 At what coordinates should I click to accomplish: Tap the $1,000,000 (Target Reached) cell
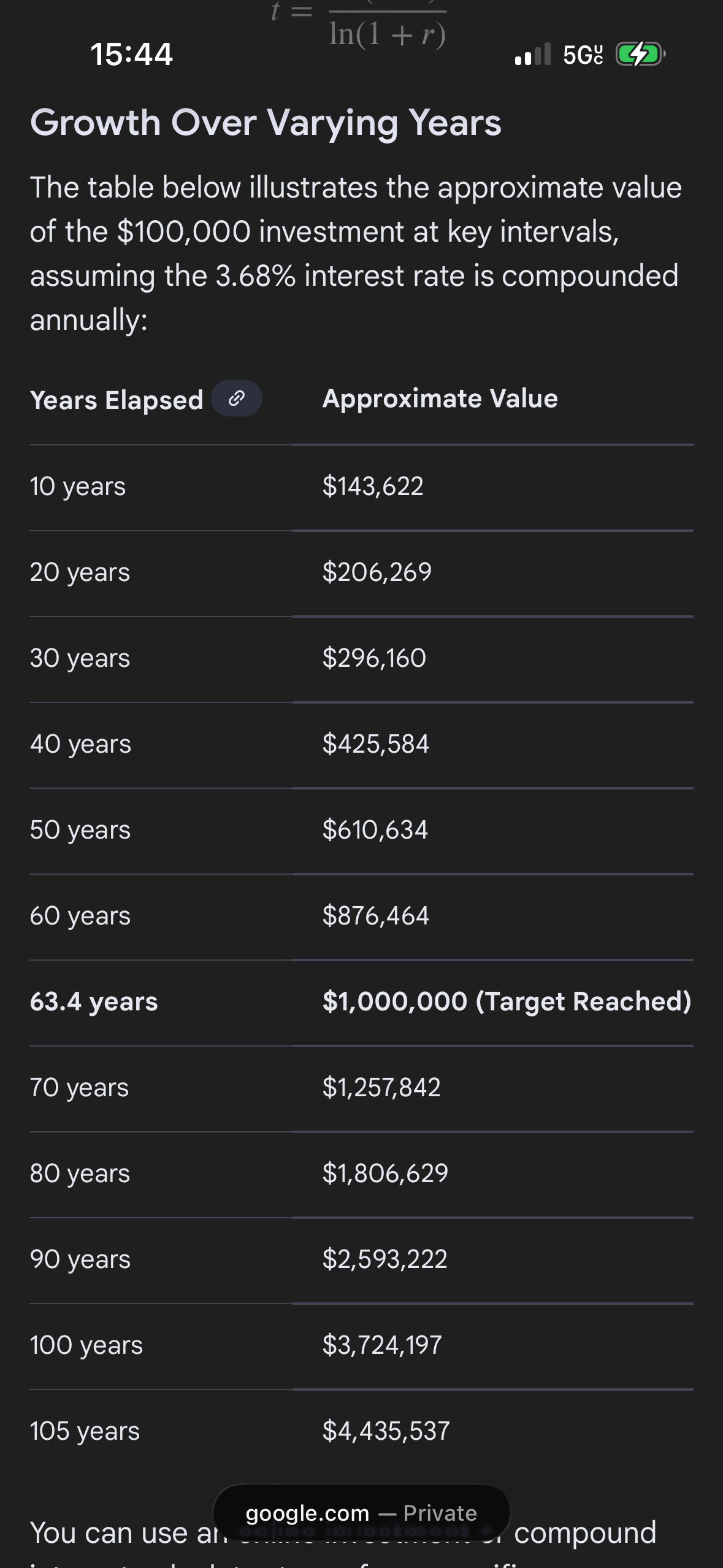click(507, 1002)
